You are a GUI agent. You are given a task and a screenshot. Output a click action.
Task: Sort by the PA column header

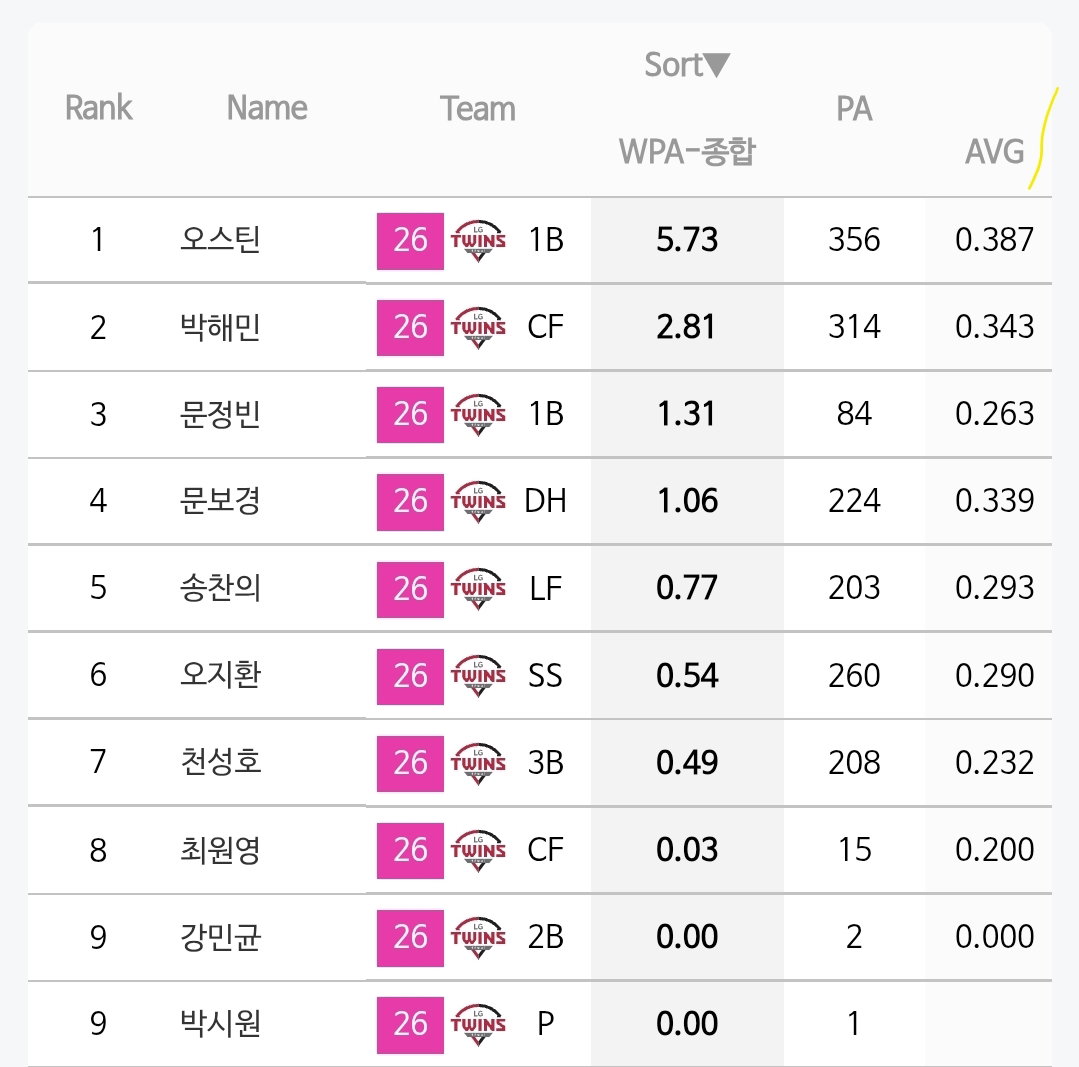pos(854,109)
